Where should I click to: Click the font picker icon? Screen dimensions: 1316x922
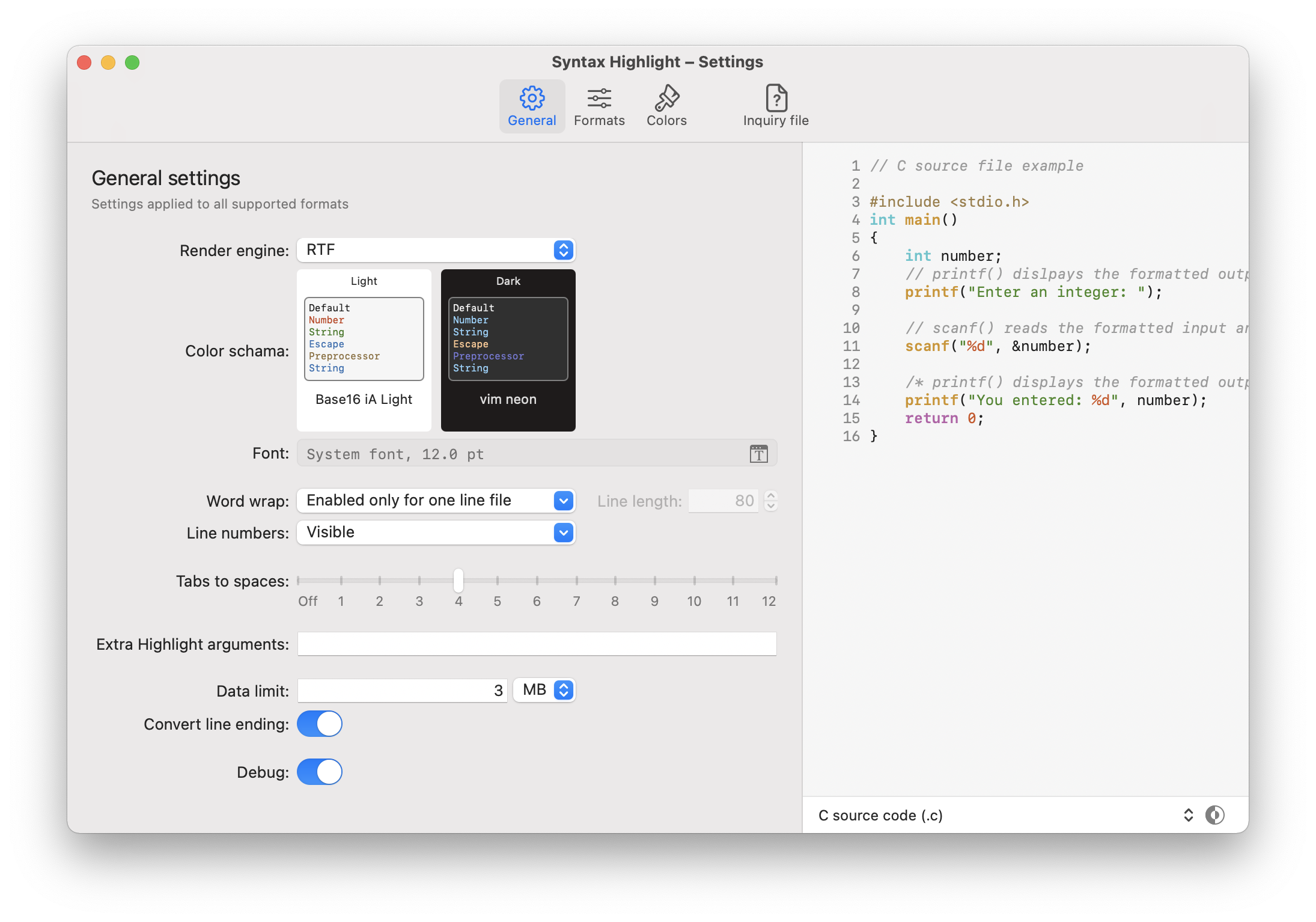coord(758,454)
